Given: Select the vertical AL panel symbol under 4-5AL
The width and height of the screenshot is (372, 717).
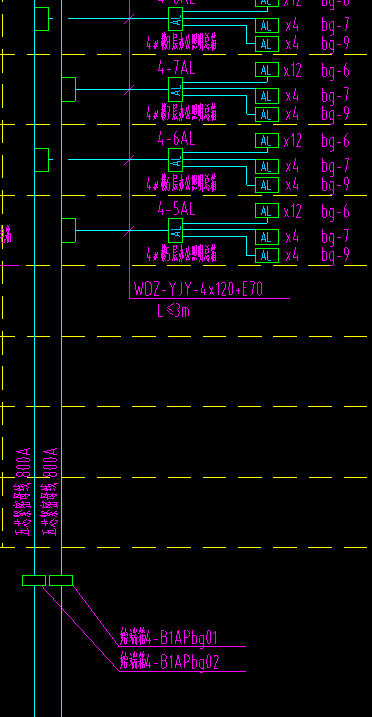Looking at the screenshot, I should pyautogui.click(x=175, y=230).
